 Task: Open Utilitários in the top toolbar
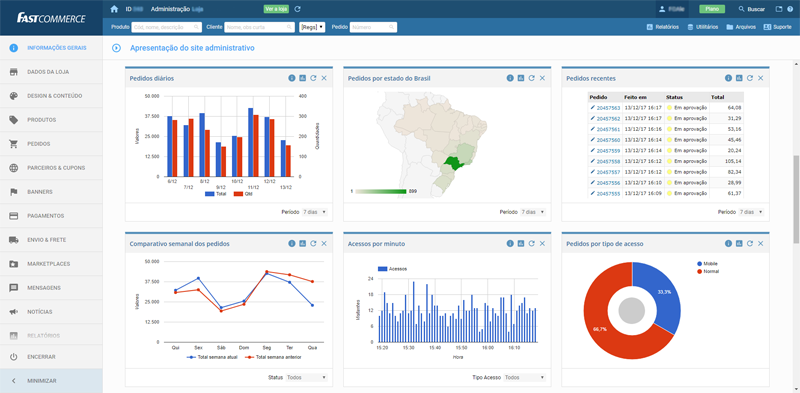[703, 27]
